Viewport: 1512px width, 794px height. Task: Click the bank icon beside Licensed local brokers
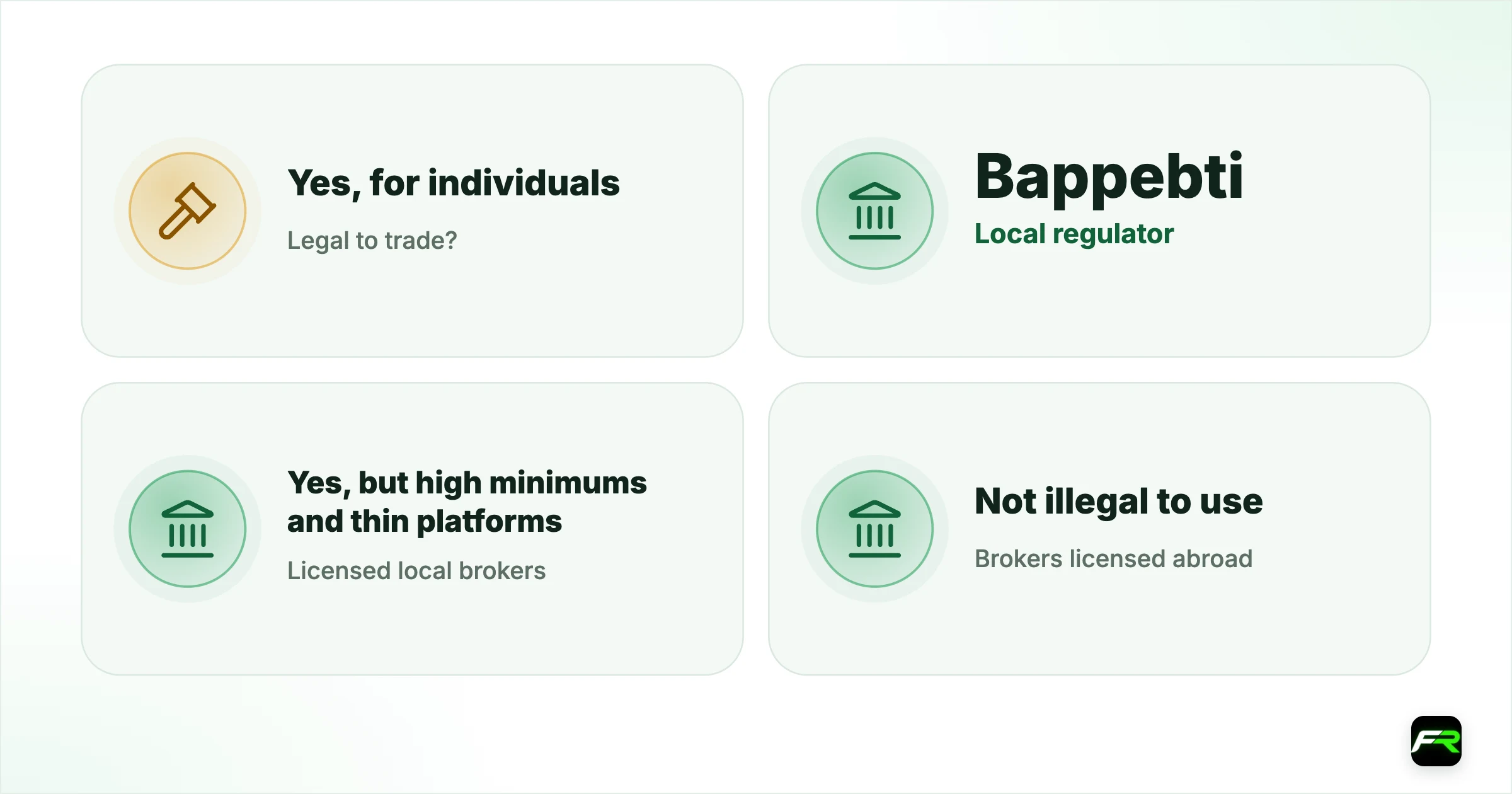click(188, 529)
